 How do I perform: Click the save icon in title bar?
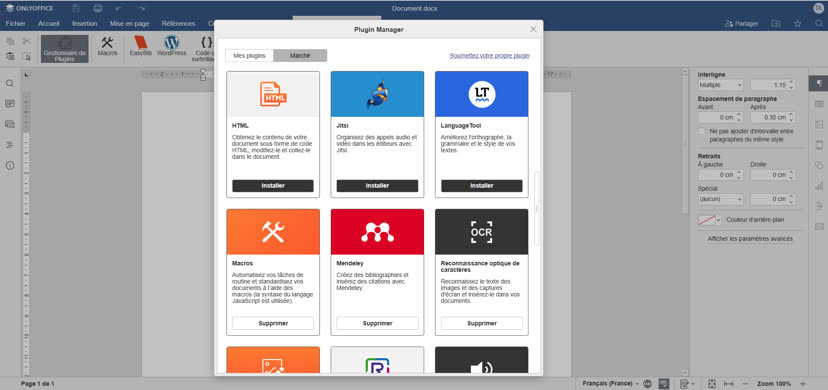click(76, 8)
